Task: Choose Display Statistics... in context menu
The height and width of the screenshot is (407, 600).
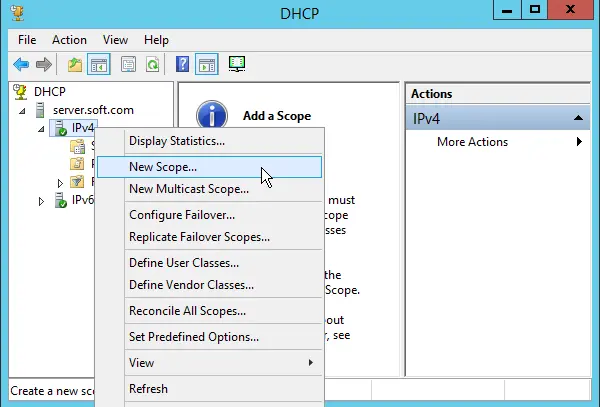Action: pyautogui.click(x=176, y=141)
